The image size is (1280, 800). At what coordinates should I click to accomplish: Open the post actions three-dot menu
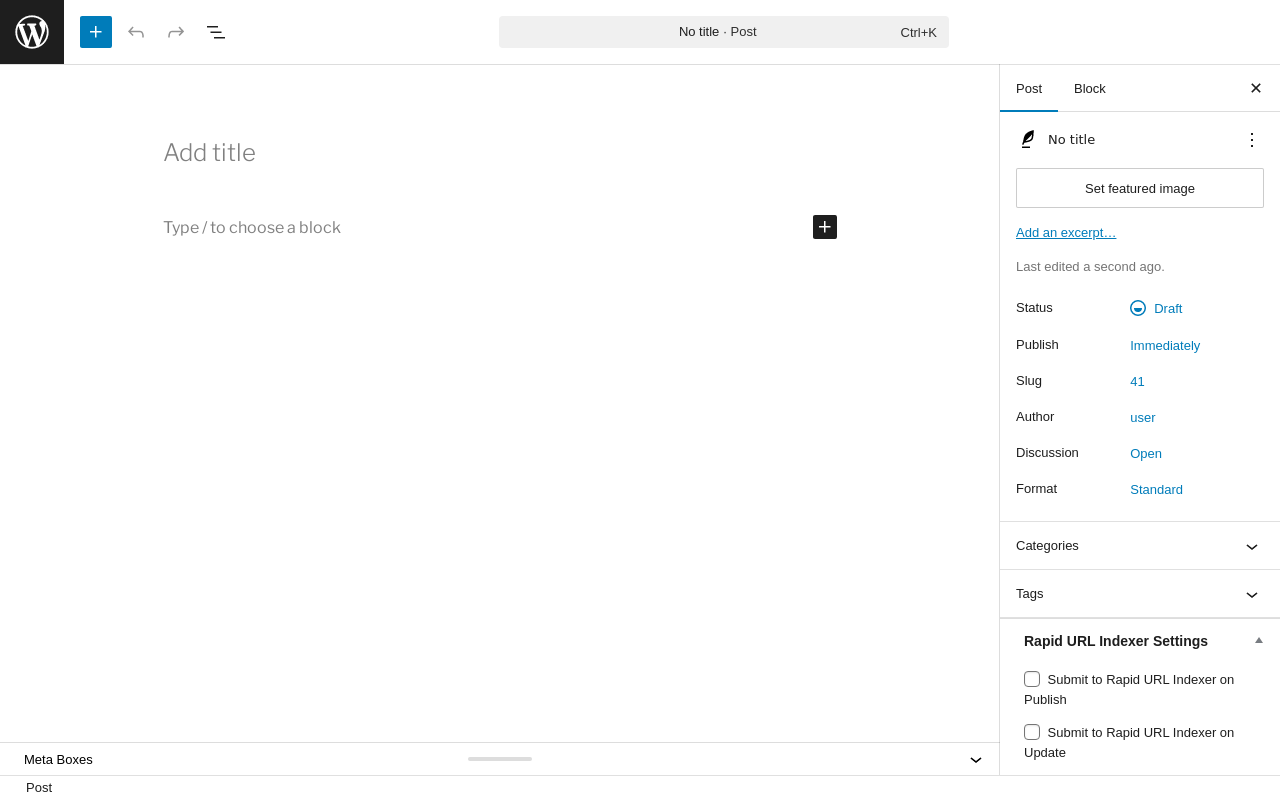[1252, 140]
